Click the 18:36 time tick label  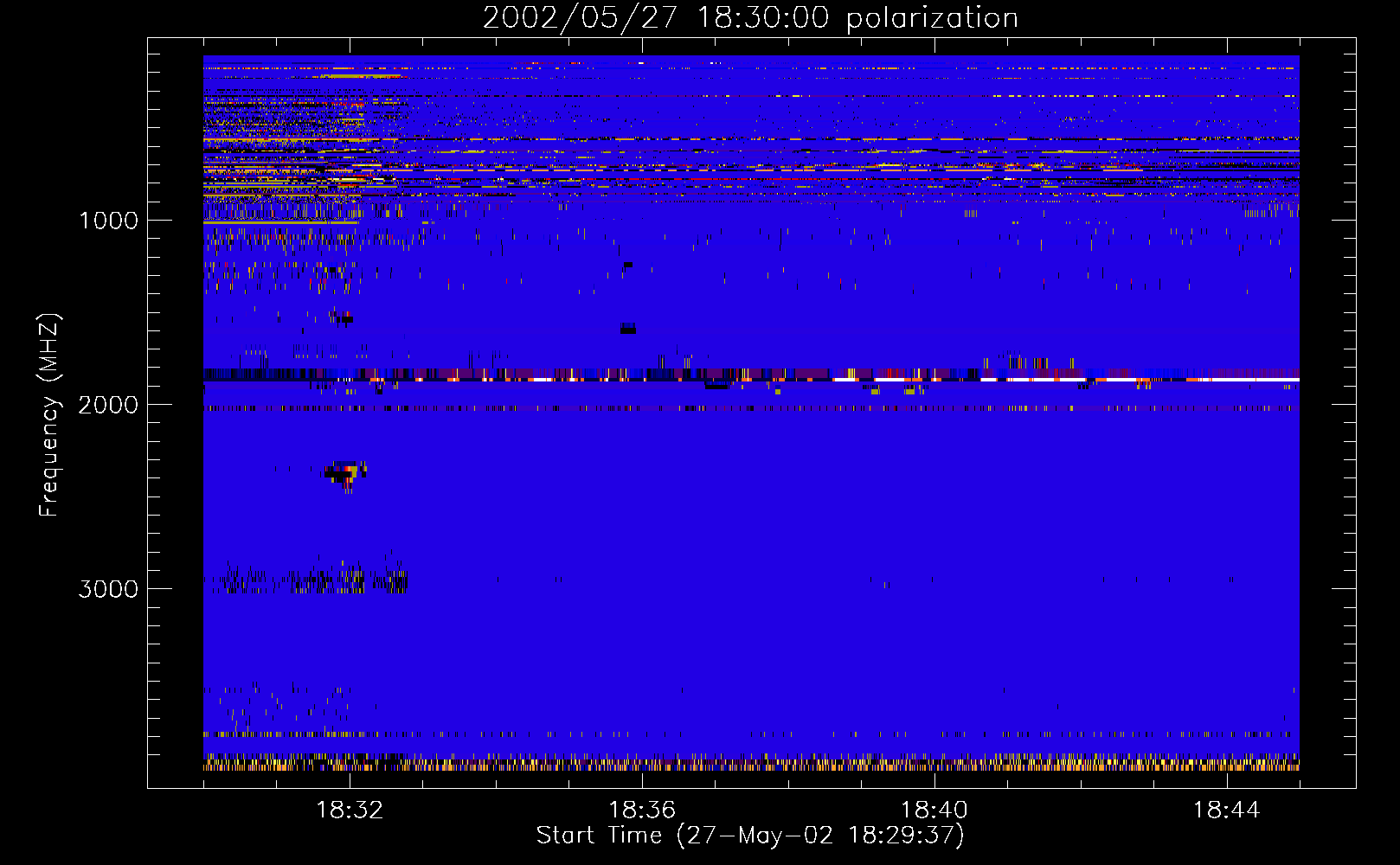click(x=642, y=811)
